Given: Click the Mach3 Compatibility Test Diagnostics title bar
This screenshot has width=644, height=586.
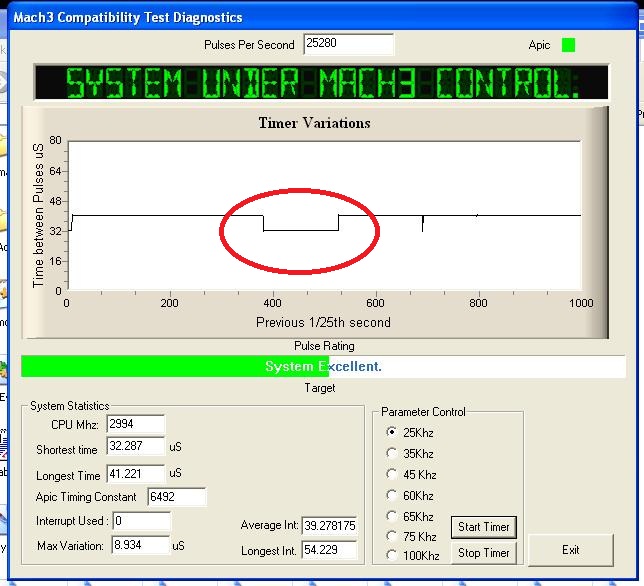Looking at the screenshot, I should pos(322,17).
